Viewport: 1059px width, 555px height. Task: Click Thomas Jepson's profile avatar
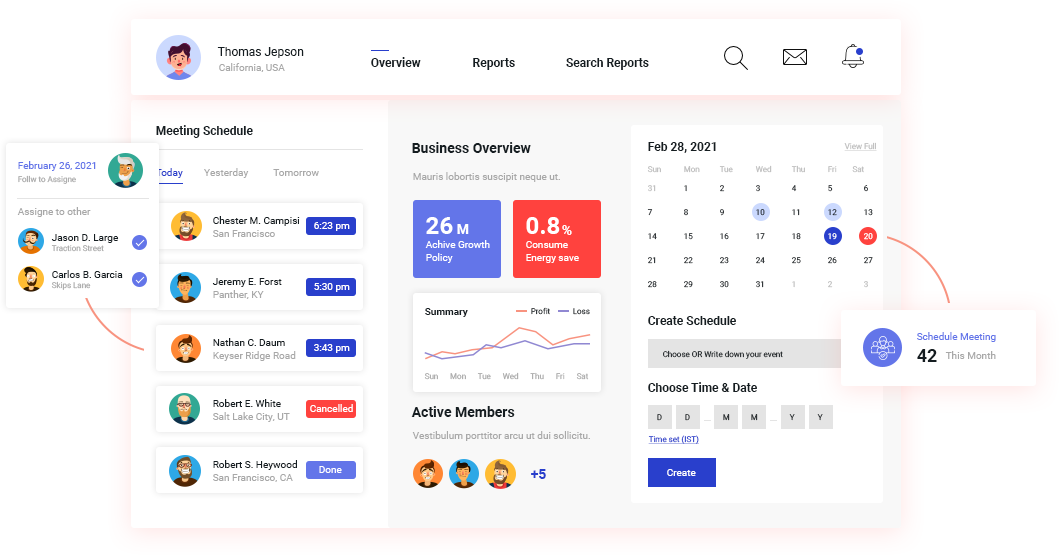(178, 58)
